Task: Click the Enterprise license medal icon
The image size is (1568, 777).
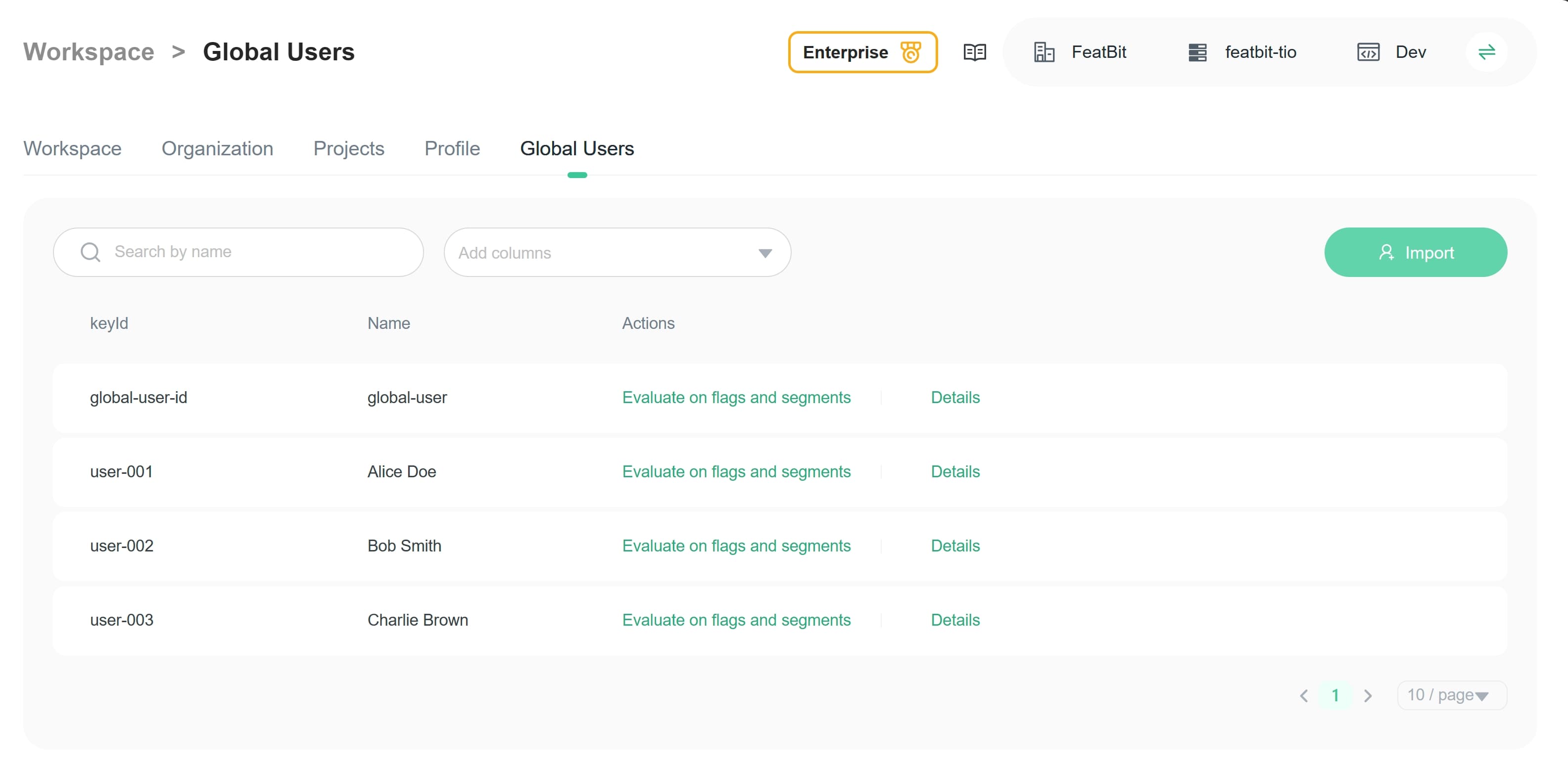Action: [910, 52]
